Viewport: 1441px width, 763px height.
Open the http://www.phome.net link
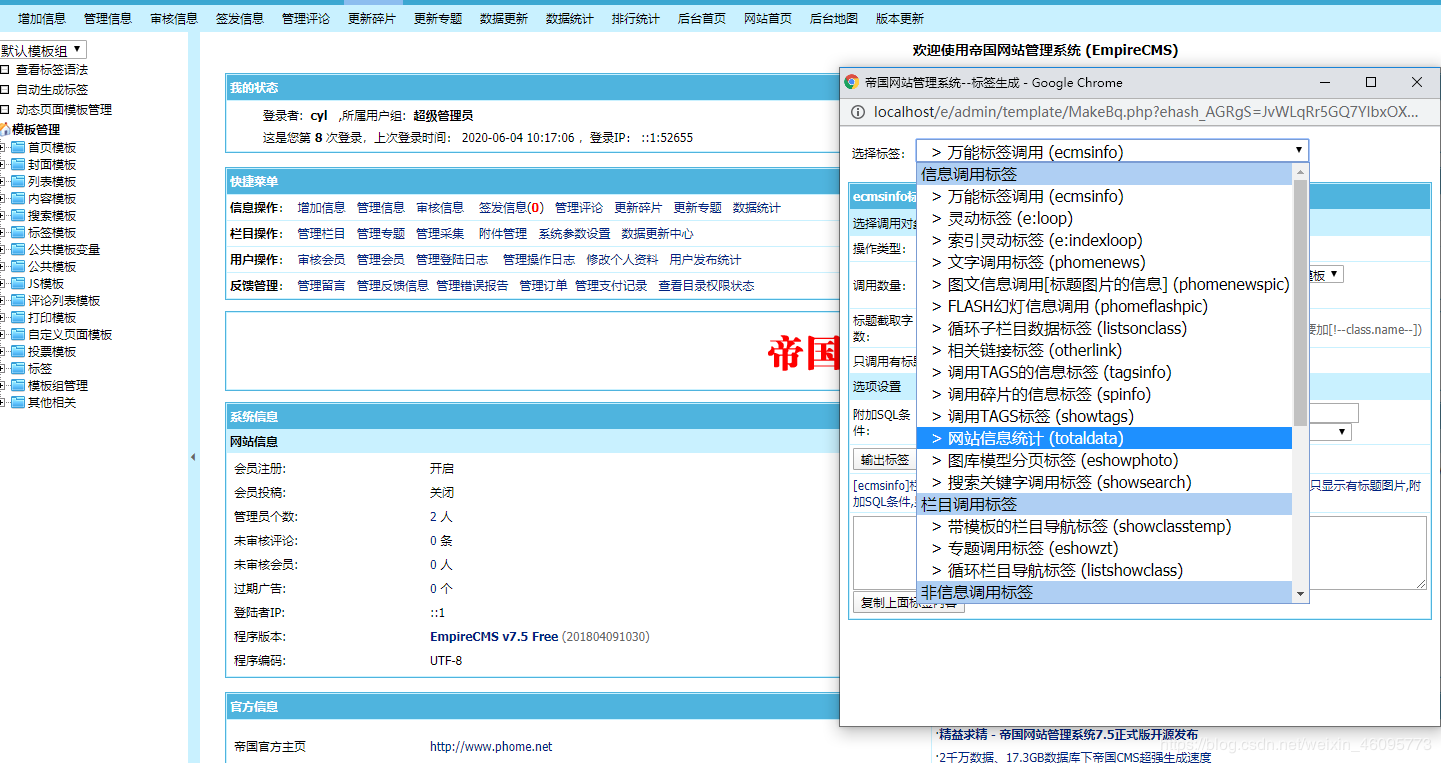coord(490,746)
